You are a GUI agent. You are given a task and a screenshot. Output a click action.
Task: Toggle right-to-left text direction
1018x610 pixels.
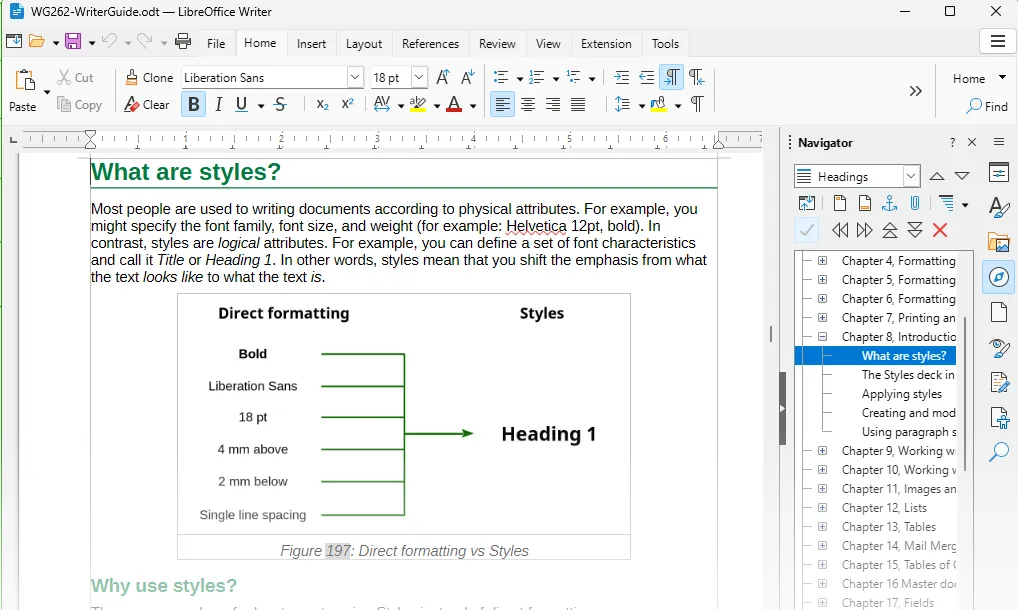click(x=697, y=78)
